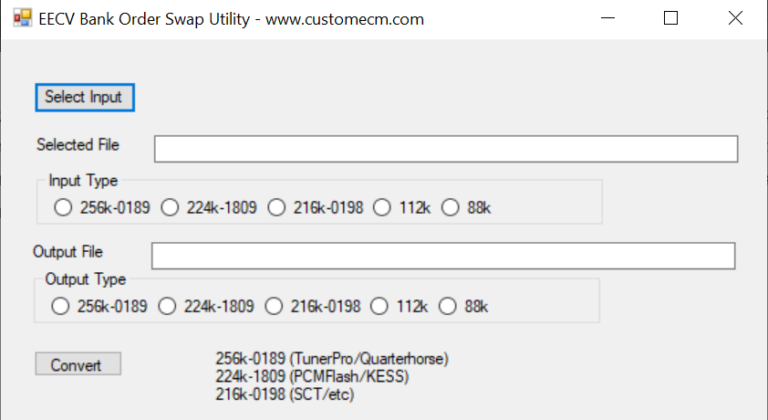Choose 216k-0198 as Input Type
768x420 pixels.
coord(277,208)
